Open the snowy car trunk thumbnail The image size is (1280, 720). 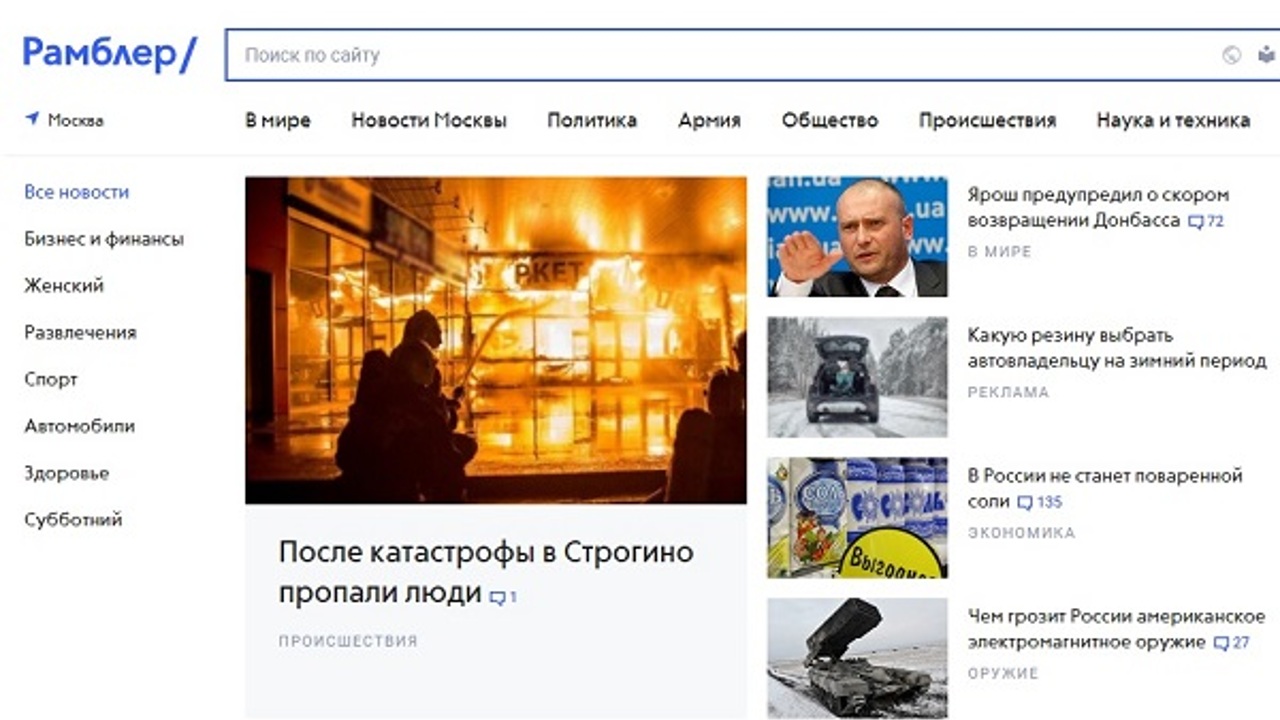[x=857, y=377]
